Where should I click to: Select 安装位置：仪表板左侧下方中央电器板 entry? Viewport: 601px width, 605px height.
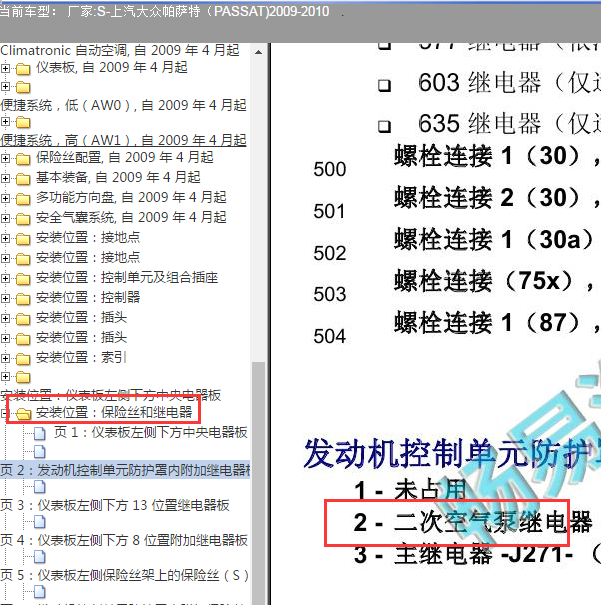(111, 395)
